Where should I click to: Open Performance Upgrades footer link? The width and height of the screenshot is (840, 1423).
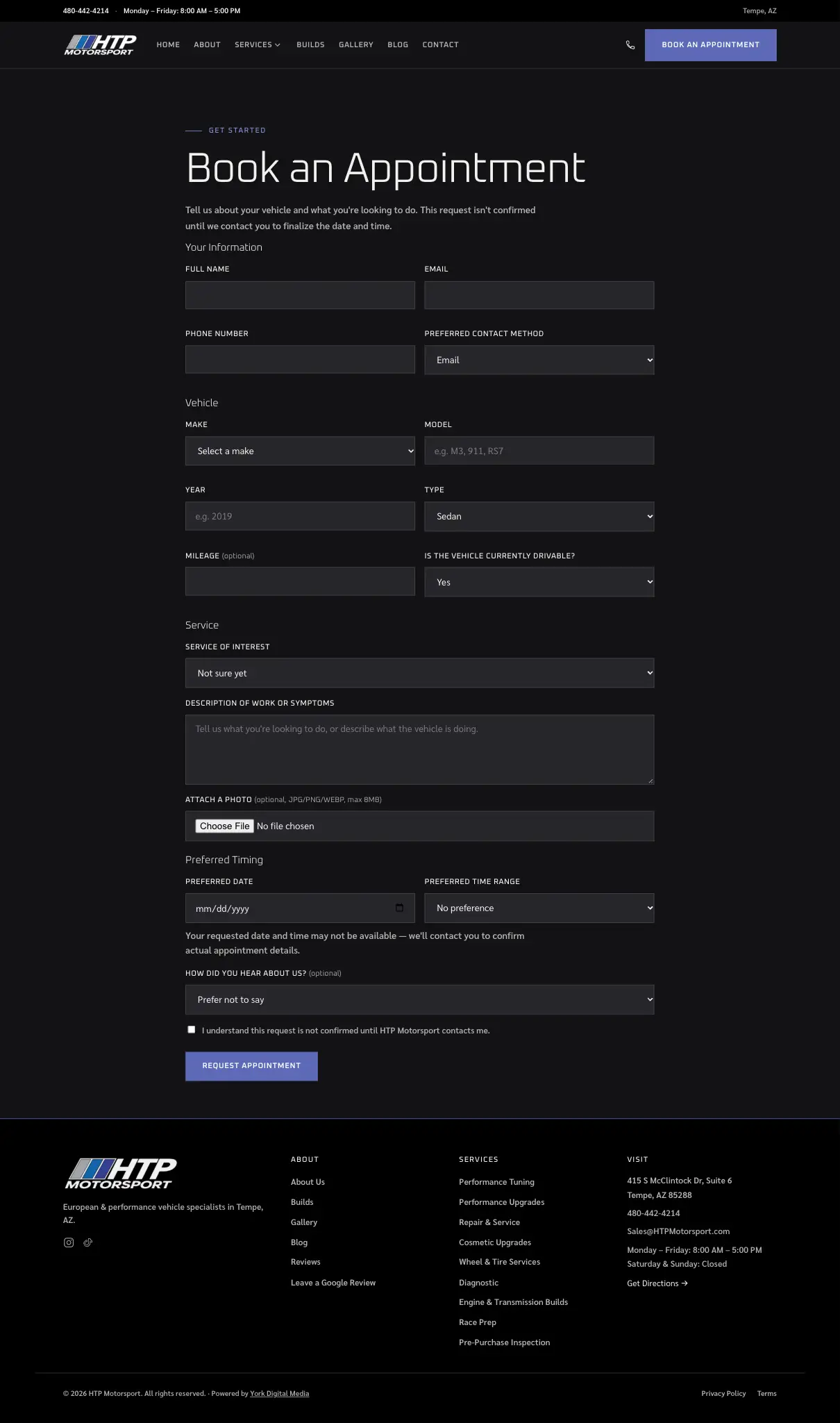click(x=501, y=1202)
